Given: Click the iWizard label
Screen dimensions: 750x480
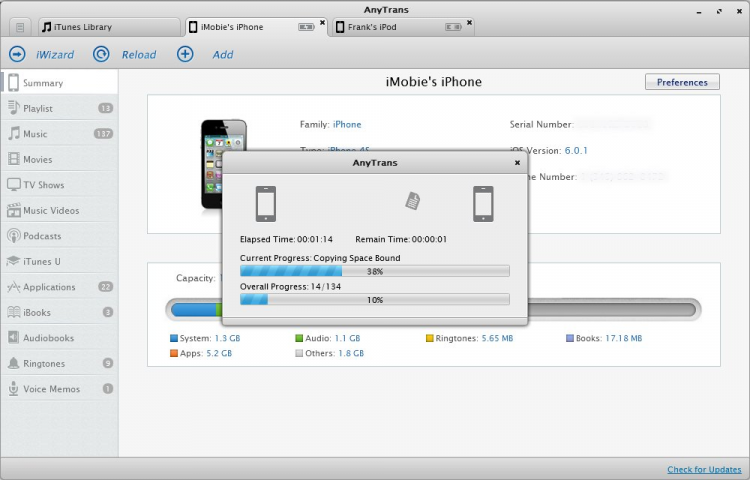Looking at the screenshot, I should coord(55,55).
